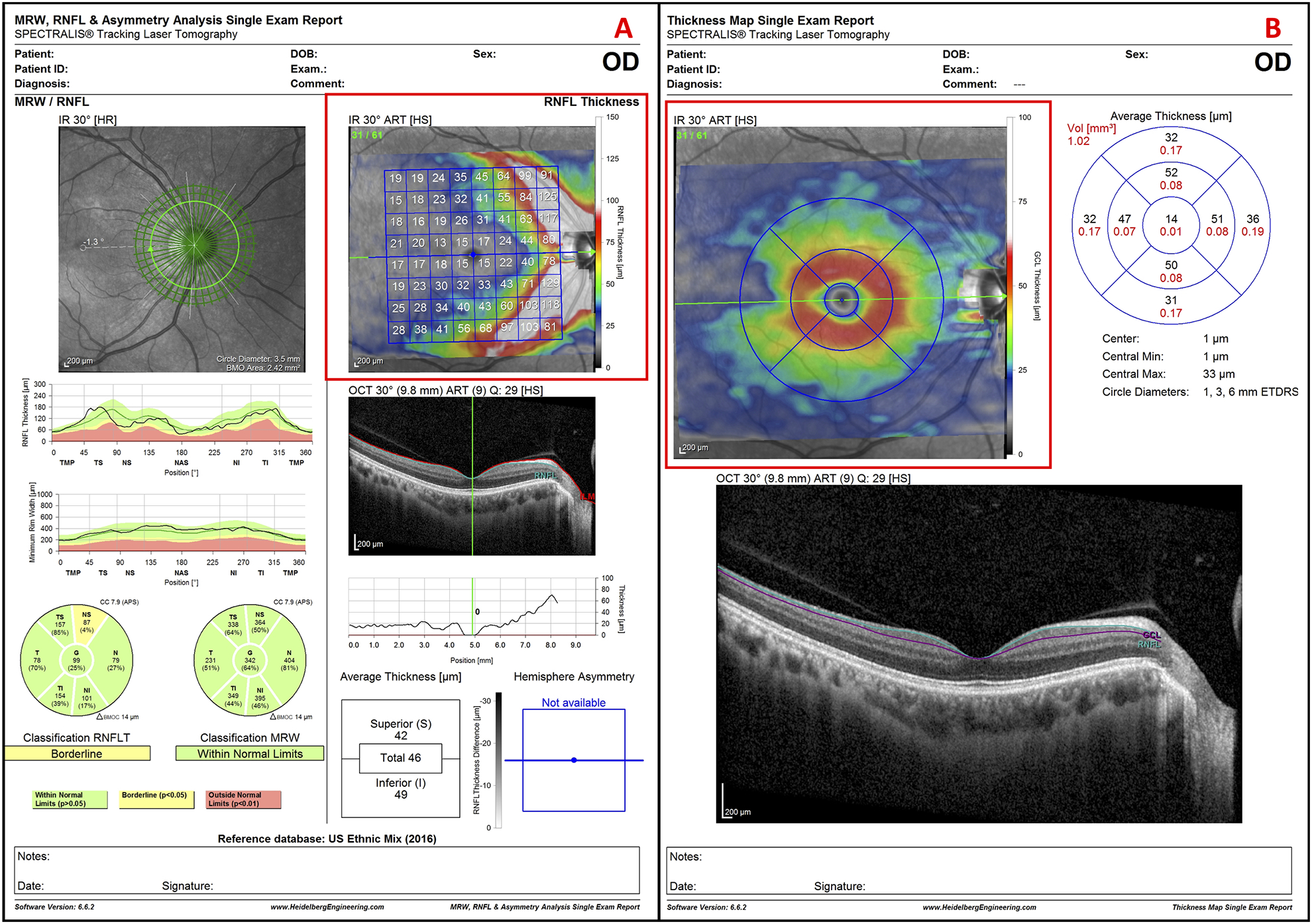Click the grid cell with value 129
The image size is (1312, 924).
[x=550, y=283]
